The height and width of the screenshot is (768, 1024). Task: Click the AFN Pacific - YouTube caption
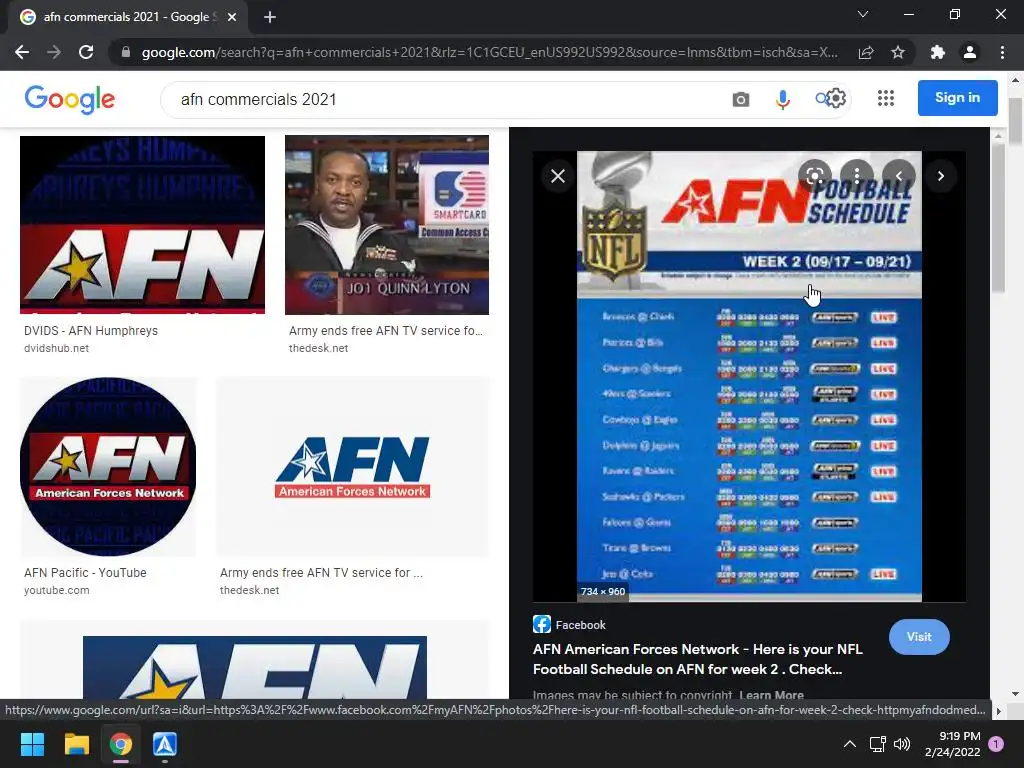(x=85, y=573)
